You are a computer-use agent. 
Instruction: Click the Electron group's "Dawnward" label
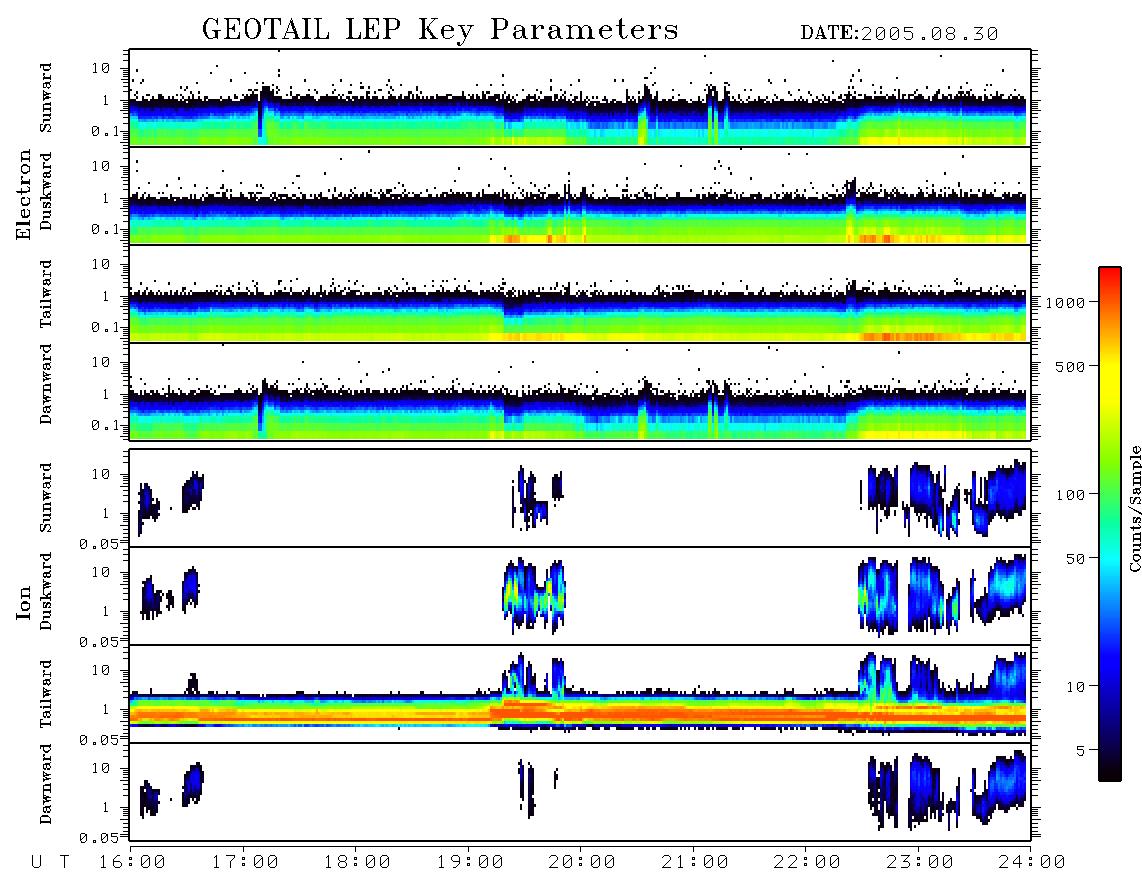pyautogui.click(x=46, y=384)
